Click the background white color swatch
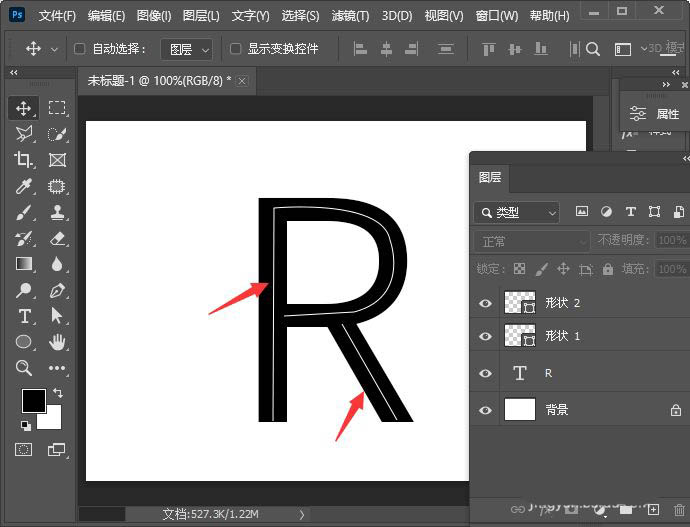 53,419
